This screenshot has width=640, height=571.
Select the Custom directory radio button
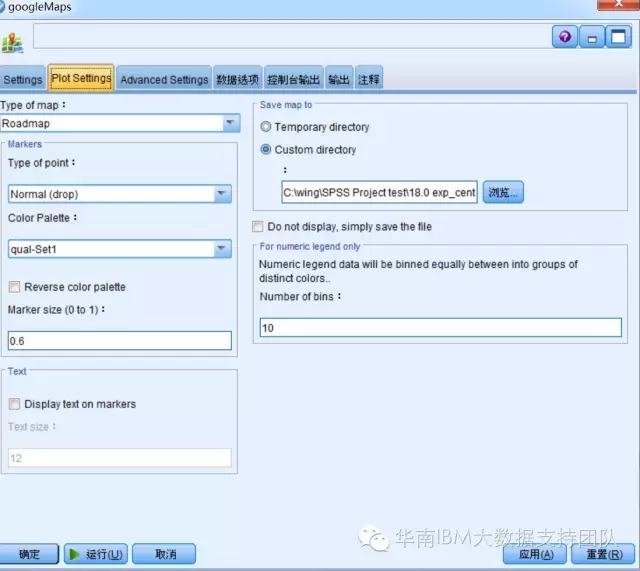point(266,149)
